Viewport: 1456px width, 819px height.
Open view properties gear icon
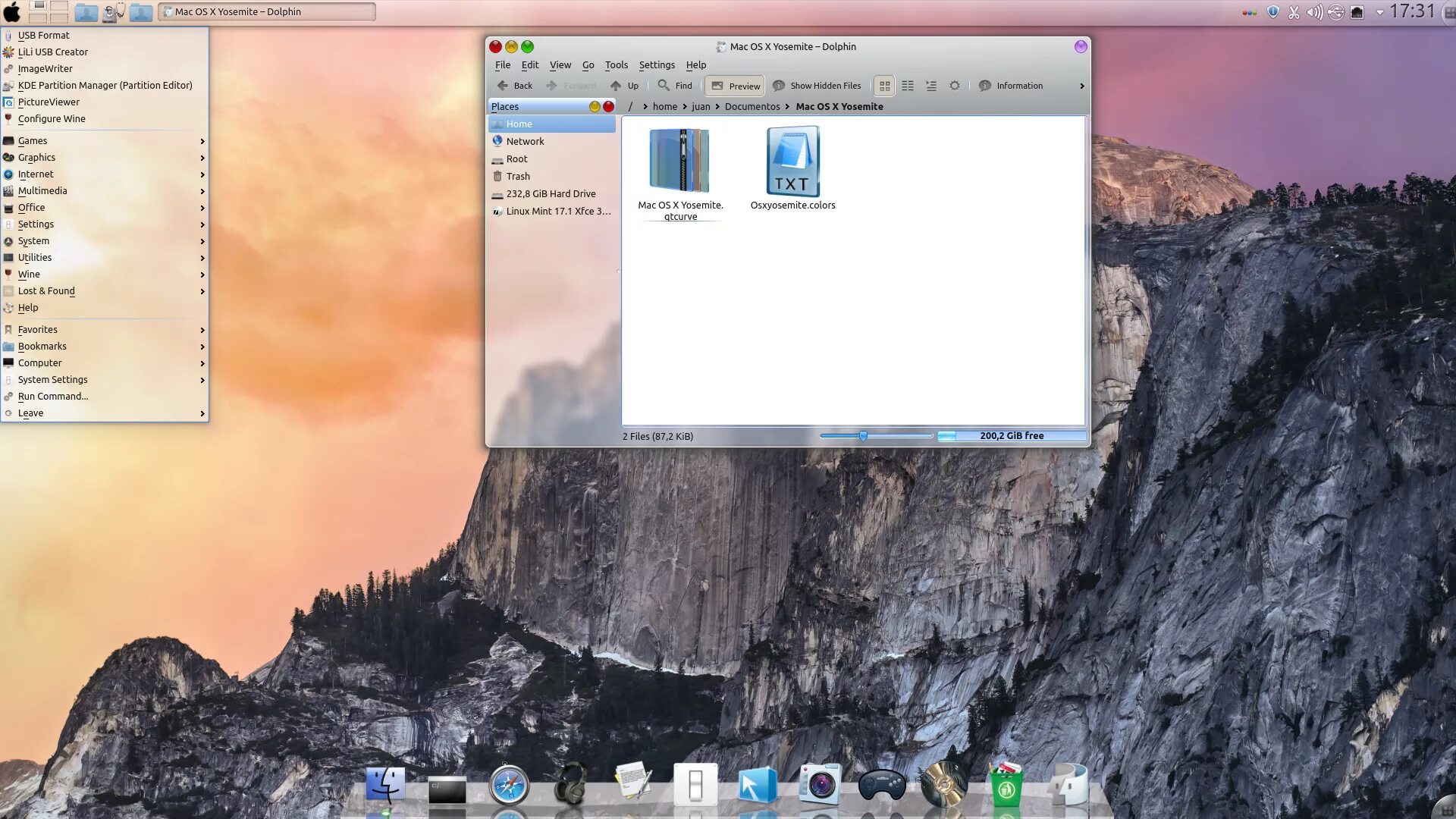[955, 86]
